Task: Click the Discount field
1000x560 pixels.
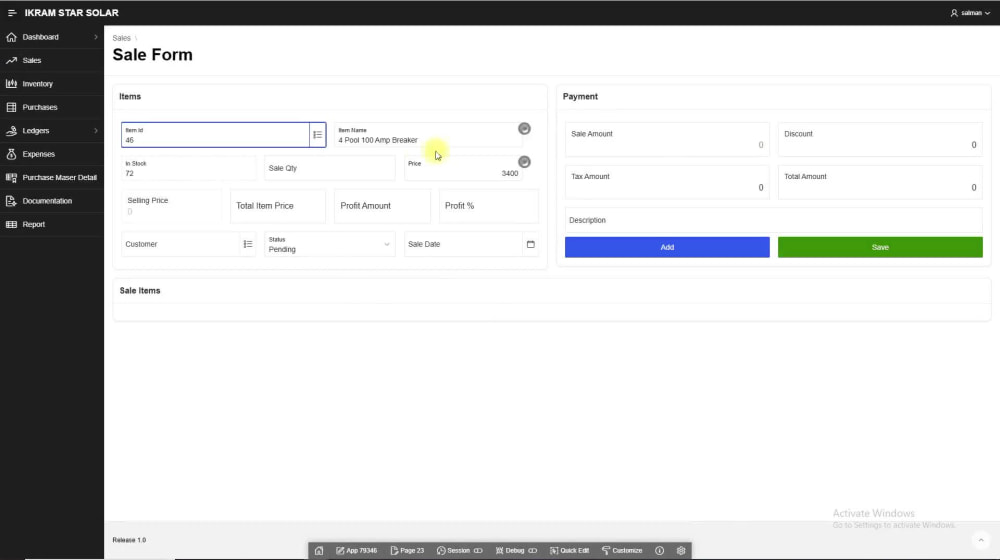Action: pos(880,140)
